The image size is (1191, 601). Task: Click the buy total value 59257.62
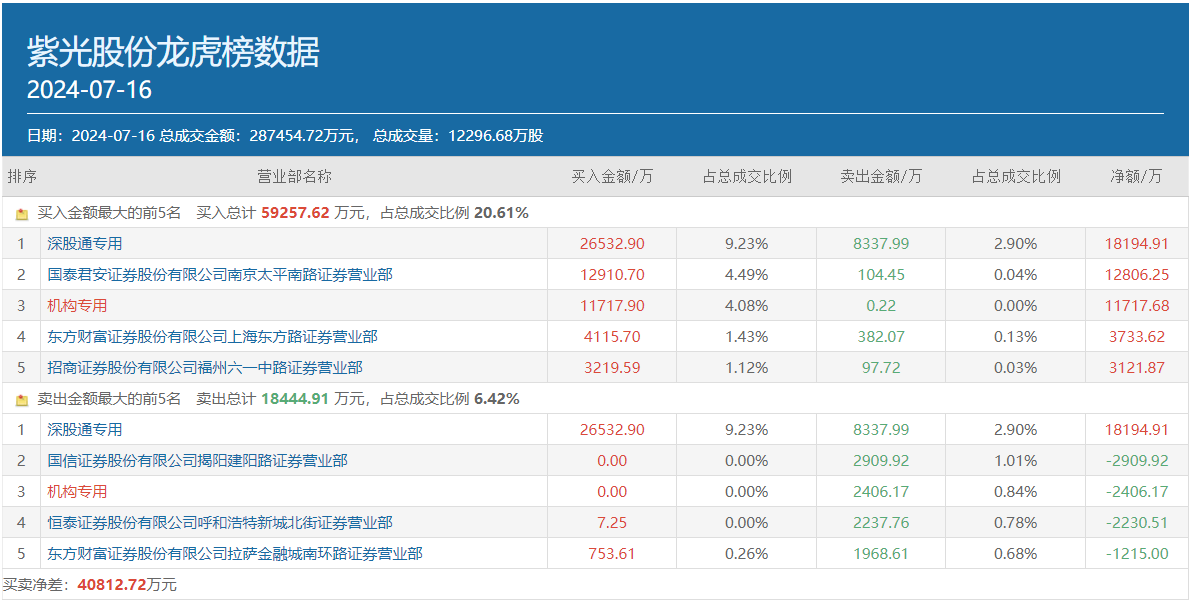coord(295,213)
